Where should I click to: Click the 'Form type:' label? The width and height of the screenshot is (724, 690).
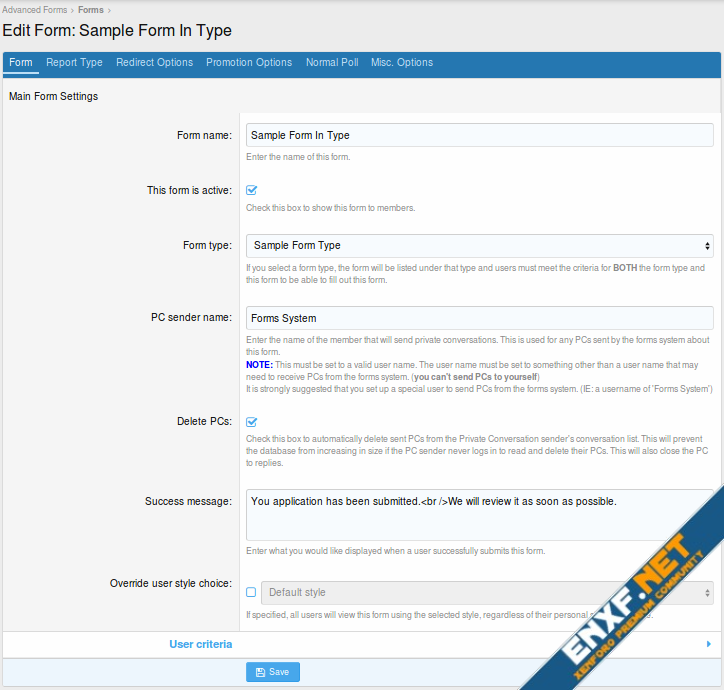coord(207,245)
